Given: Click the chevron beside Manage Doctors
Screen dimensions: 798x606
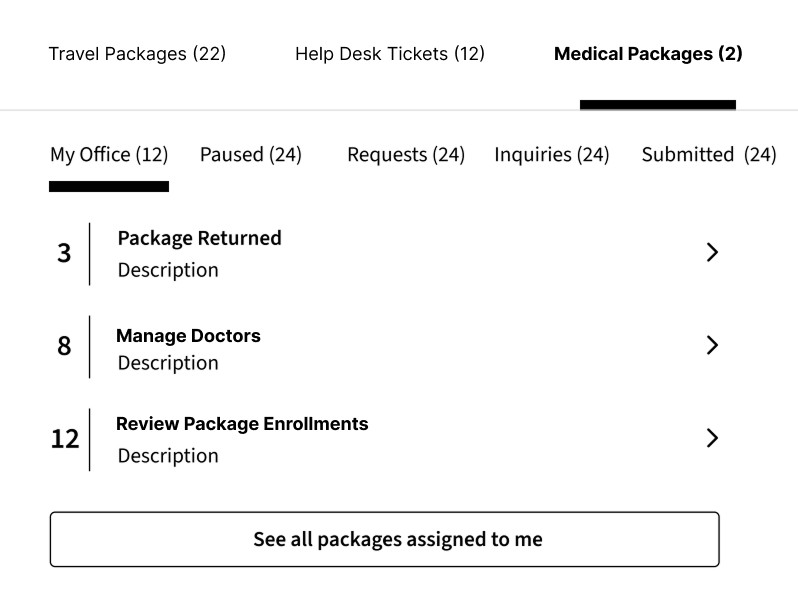Looking at the screenshot, I should click(712, 345).
